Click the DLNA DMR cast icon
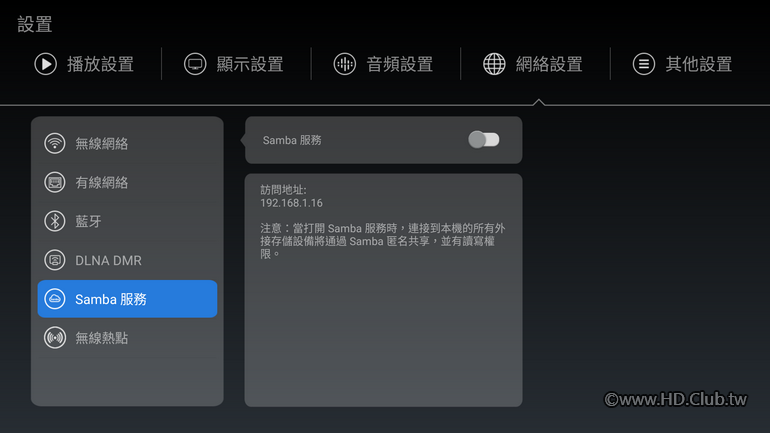 point(55,260)
